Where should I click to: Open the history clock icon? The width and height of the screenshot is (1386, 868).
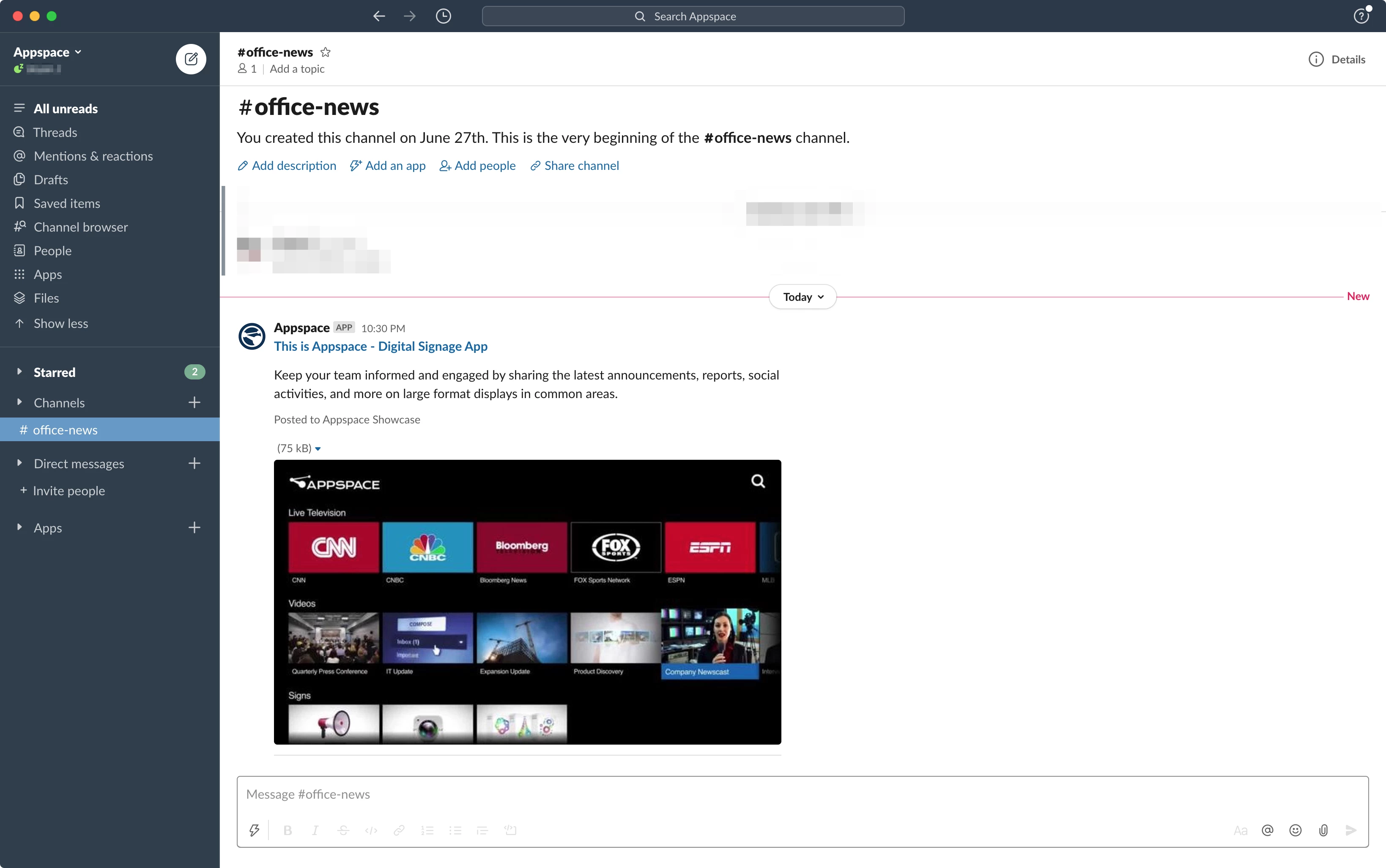click(x=443, y=16)
